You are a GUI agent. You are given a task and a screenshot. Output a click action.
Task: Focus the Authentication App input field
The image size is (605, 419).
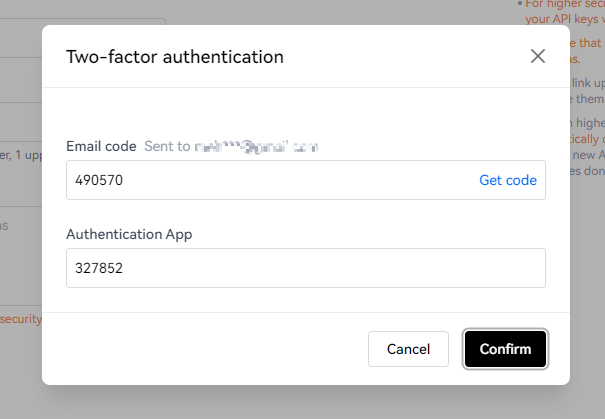coord(306,268)
